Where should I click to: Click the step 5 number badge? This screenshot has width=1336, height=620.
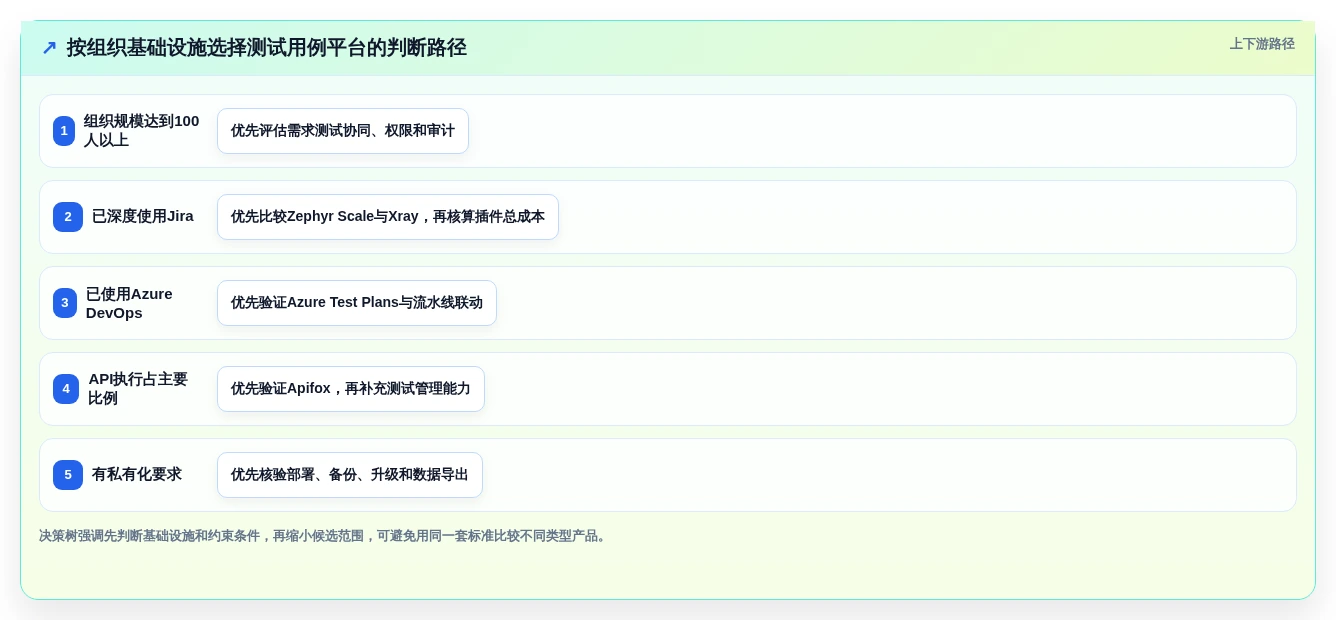coord(68,475)
